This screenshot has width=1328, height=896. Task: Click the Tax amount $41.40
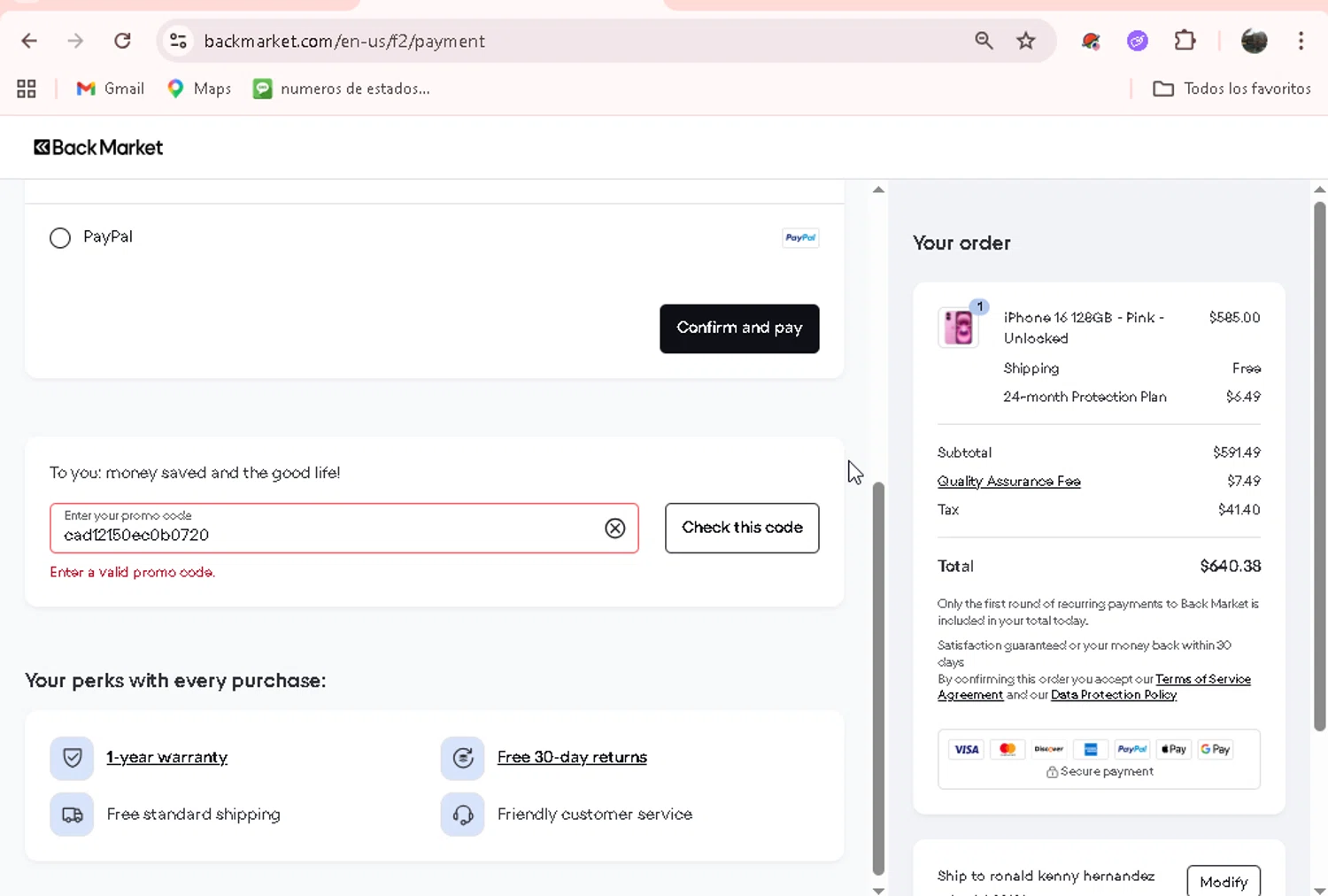pos(1239,510)
